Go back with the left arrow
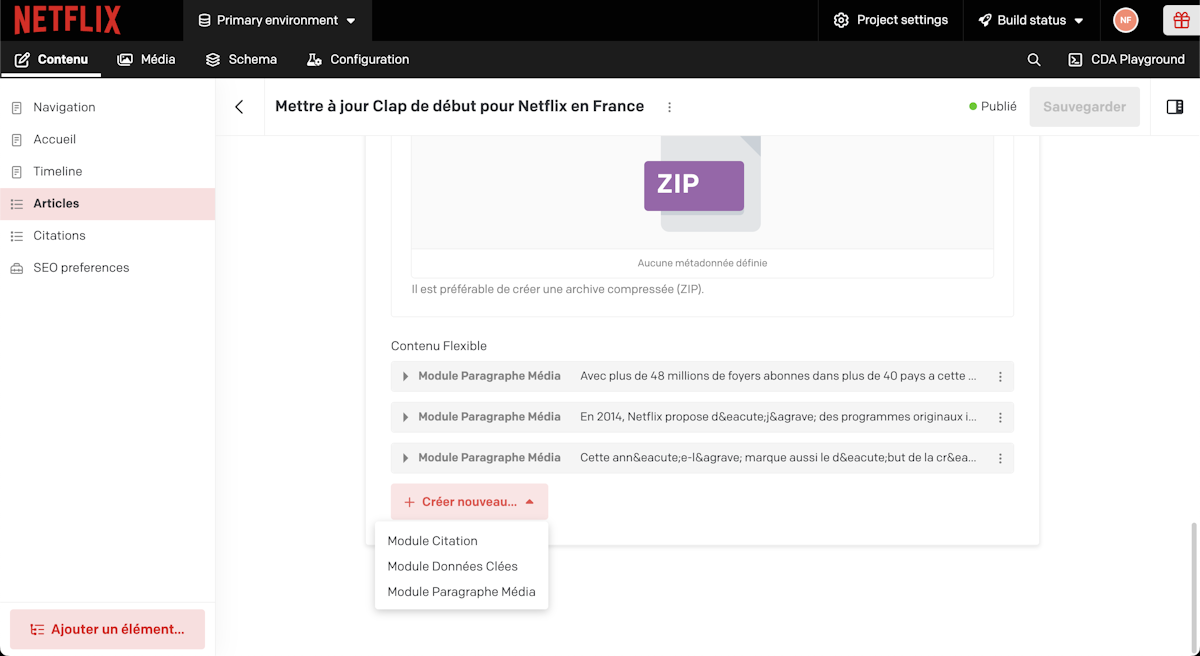This screenshot has width=1200, height=656. click(x=239, y=107)
